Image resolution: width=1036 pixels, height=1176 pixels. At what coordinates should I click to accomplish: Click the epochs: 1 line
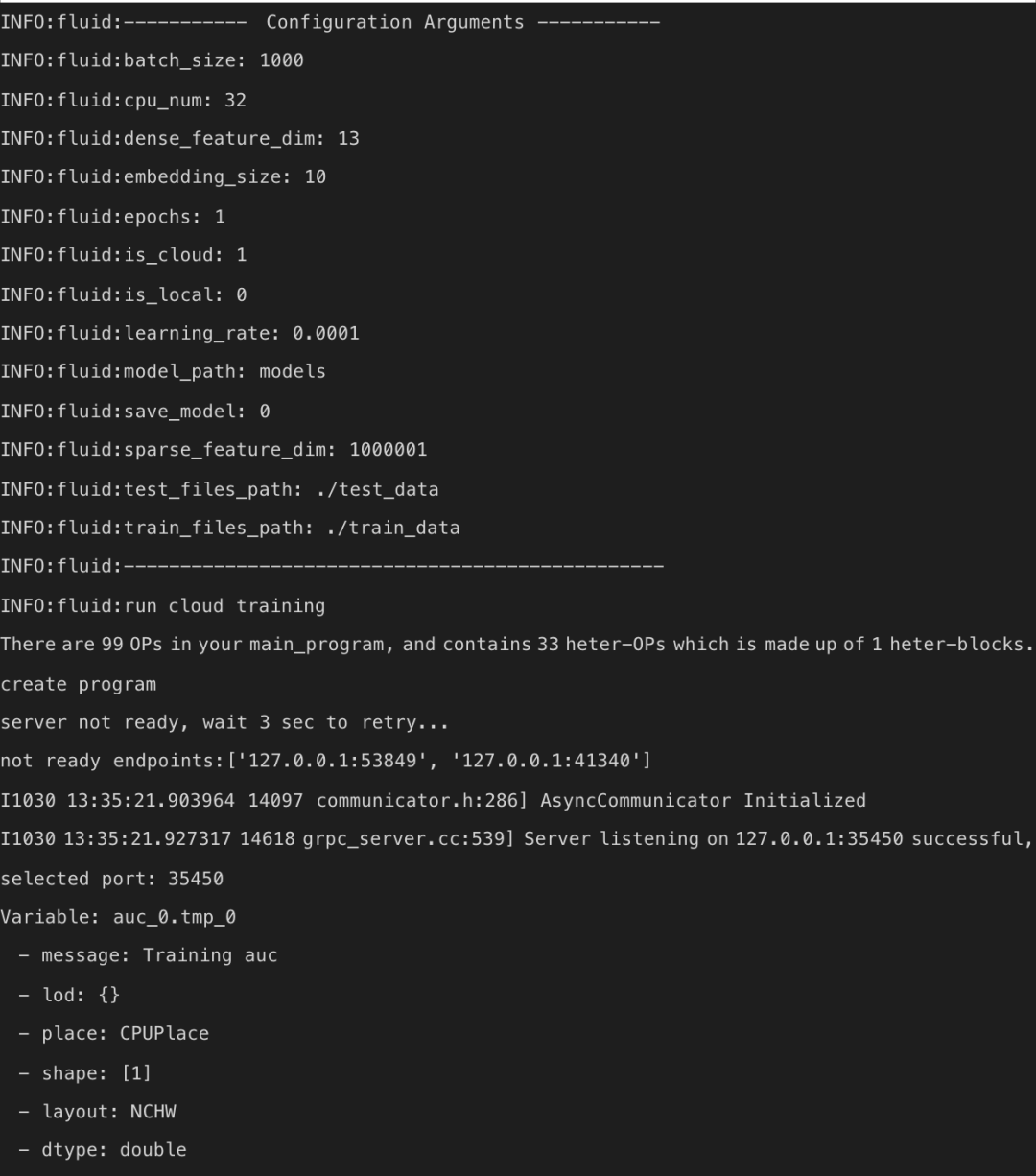[x=112, y=217]
